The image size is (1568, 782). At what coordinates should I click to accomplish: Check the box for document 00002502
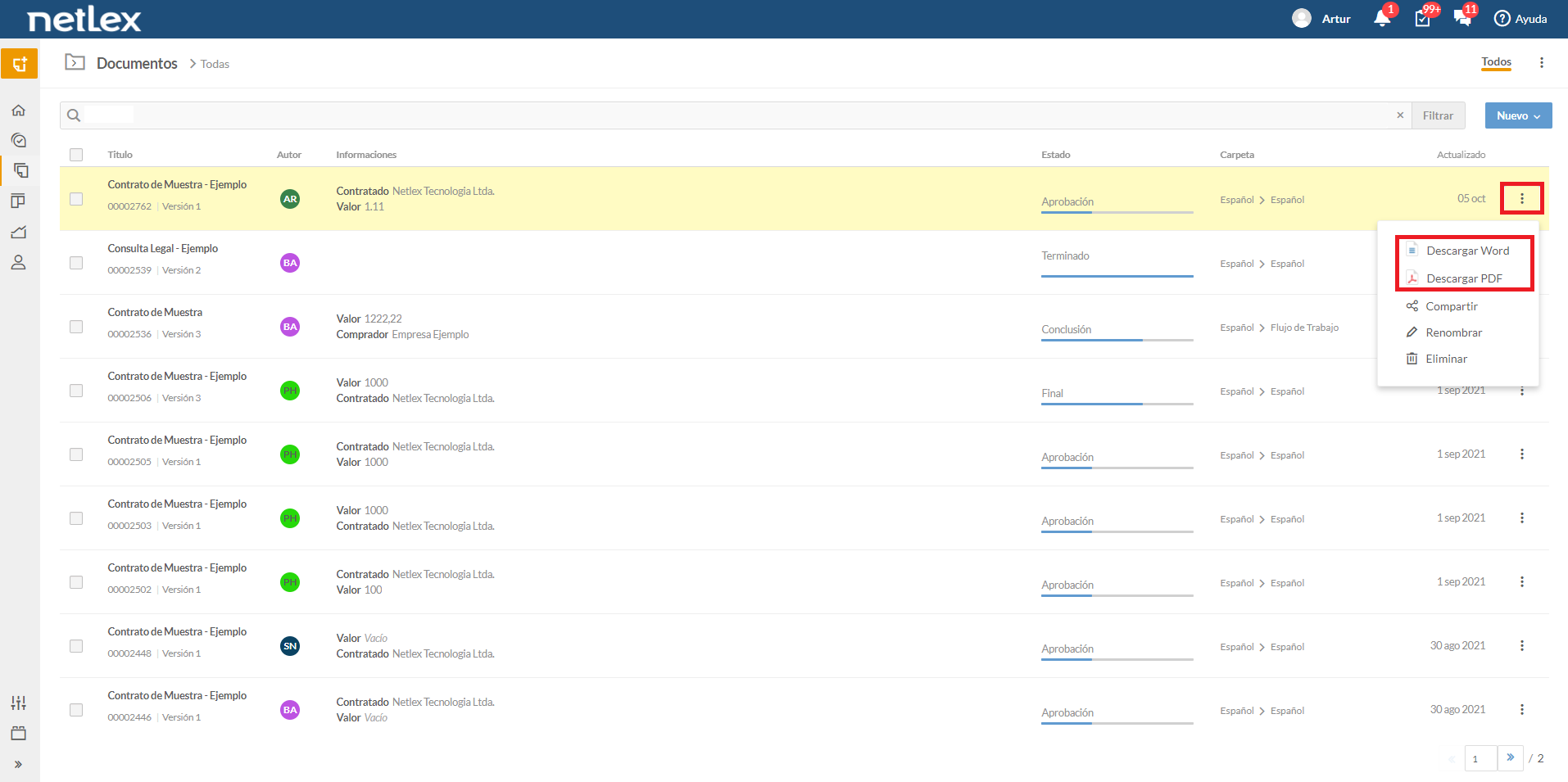76,582
